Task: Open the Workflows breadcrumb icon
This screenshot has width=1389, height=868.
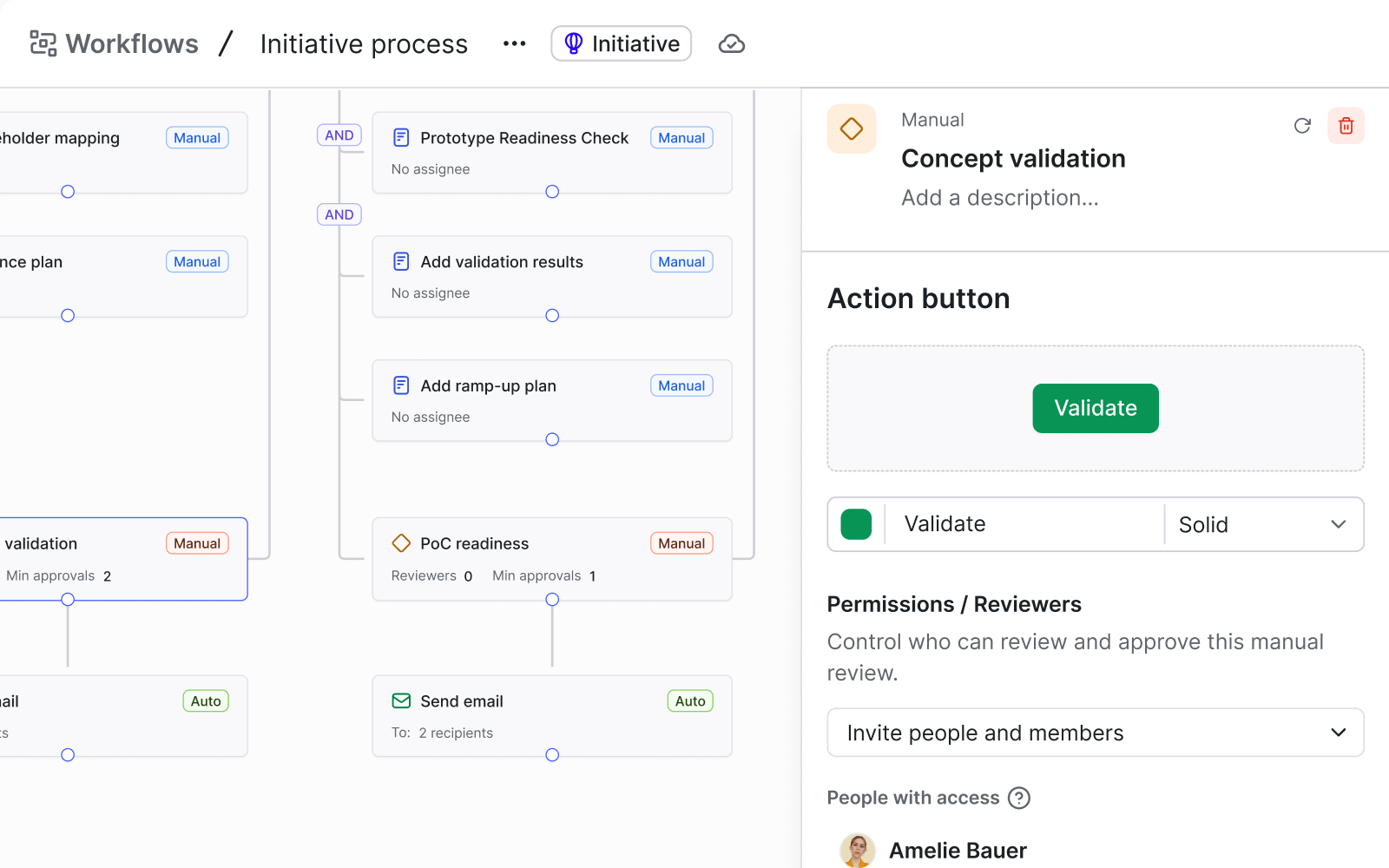Action: 43,43
